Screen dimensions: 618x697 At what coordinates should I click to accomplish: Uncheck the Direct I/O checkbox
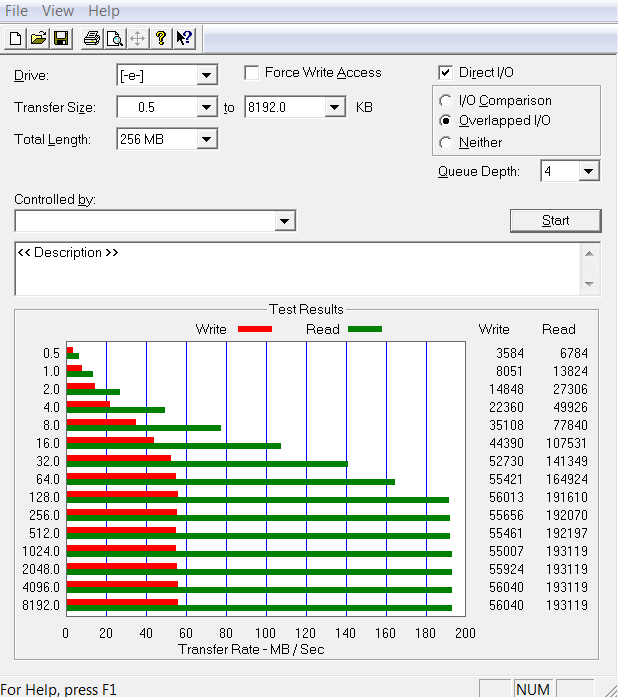coord(446,73)
